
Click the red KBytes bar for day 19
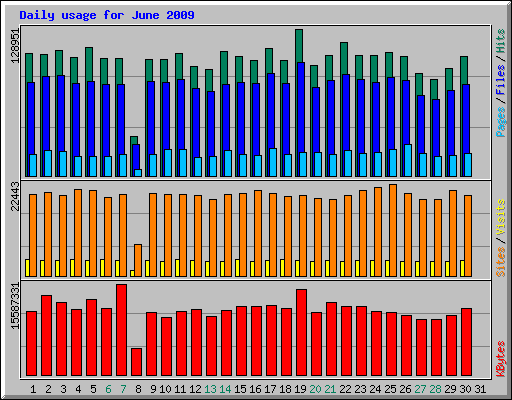pyautogui.click(x=301, y=333)
